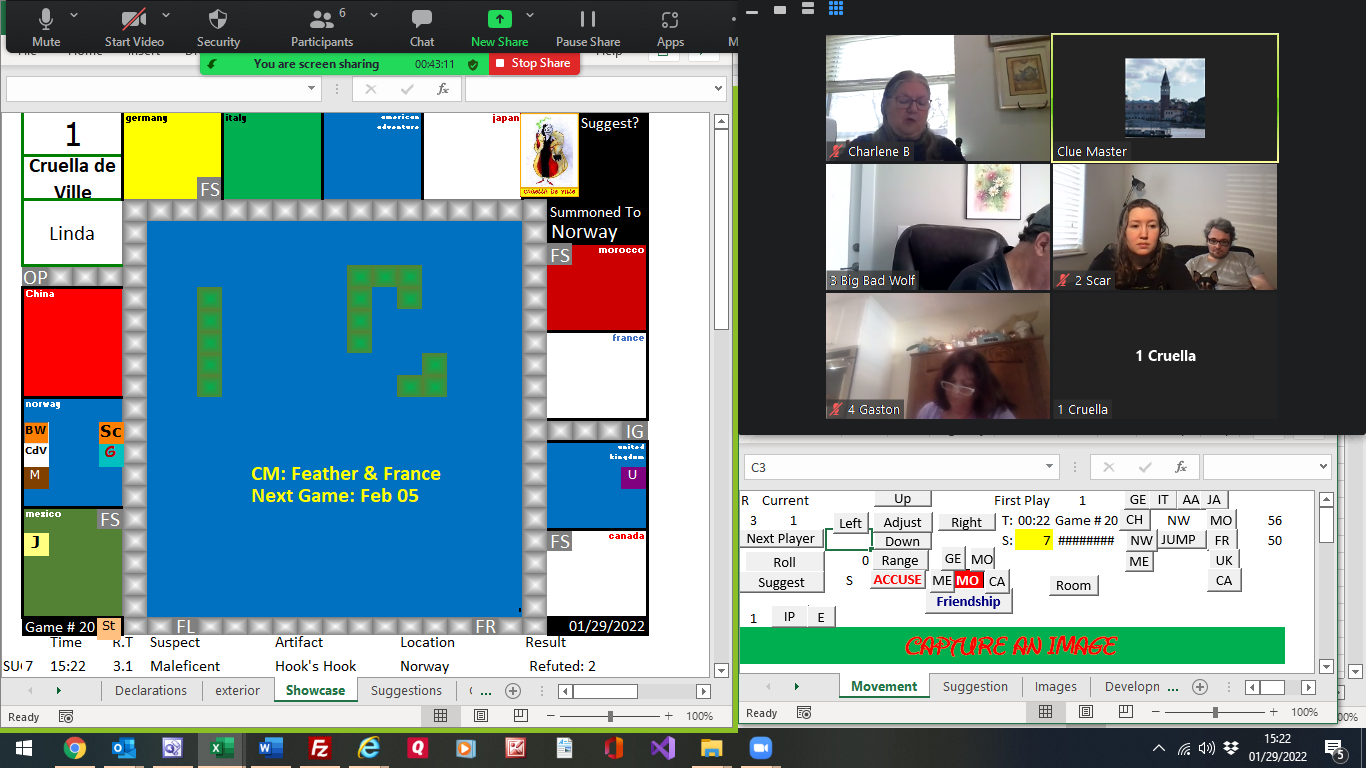Viewport: 1366px width, 768px height.
Task: Open the Security shield menu
Action: tap(218, 27)
